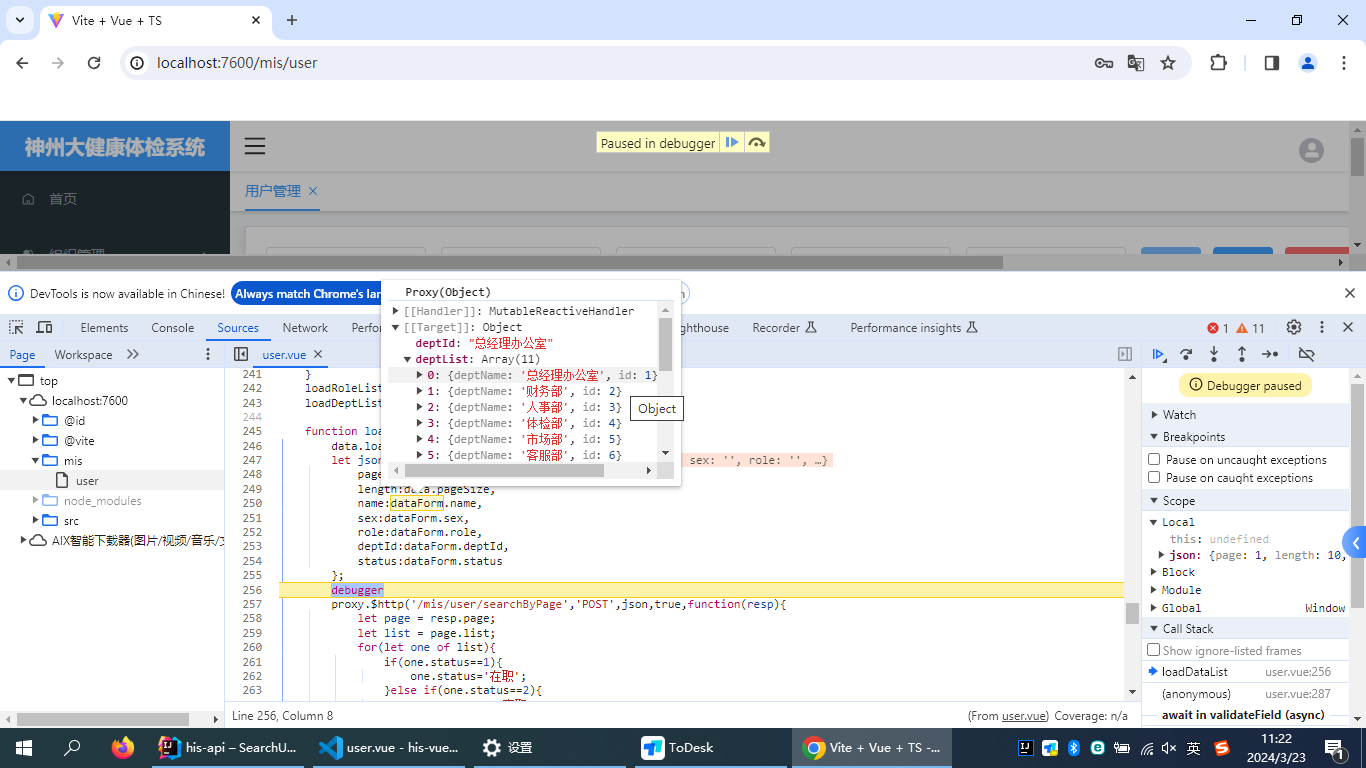Hide the debugger sidebar toggle icon
This screenshot has width=1366, height=768.
(x=1125, y=354)
